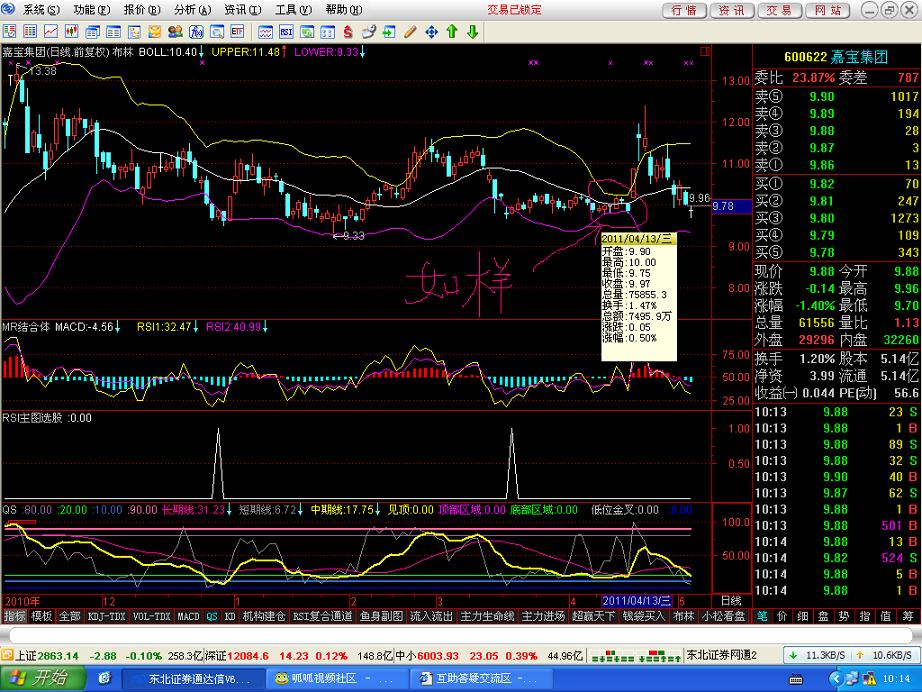
Task: Select the VOL-TDX indicator tab
Action: click(151, 616)
